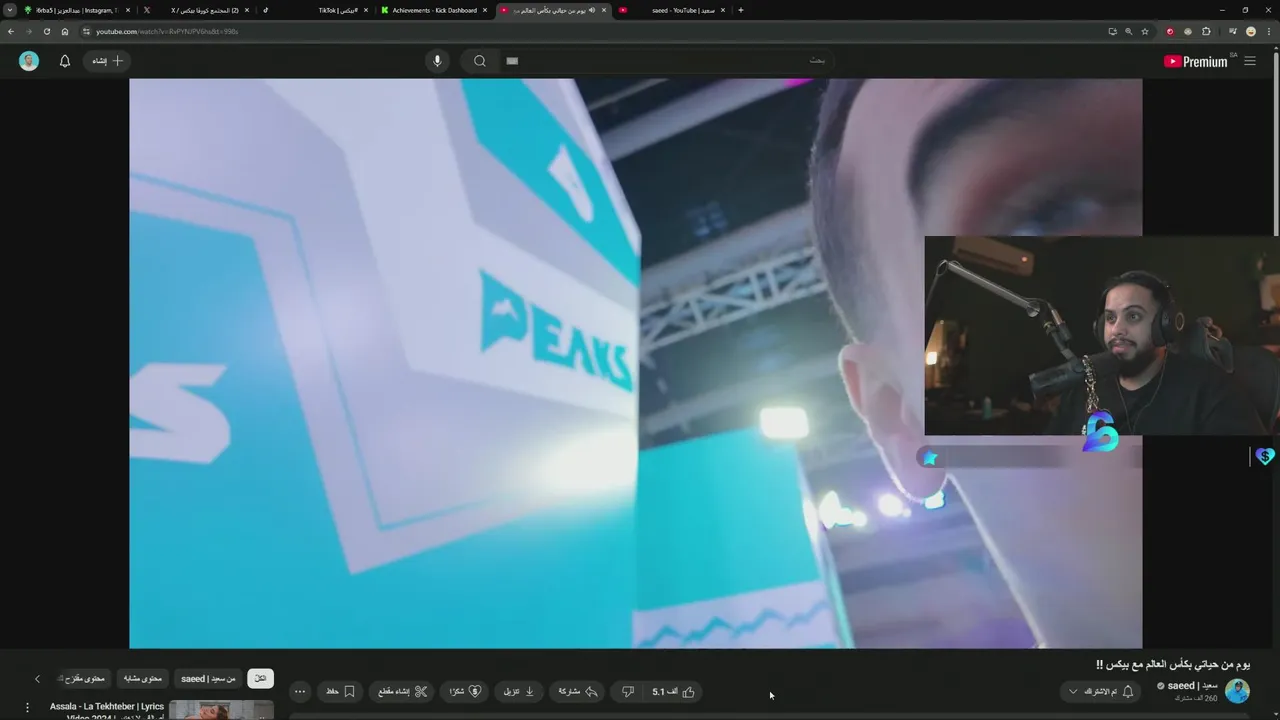Close the TikTok browser tab
Screen dimensions: 1280x720
(366, 10)
